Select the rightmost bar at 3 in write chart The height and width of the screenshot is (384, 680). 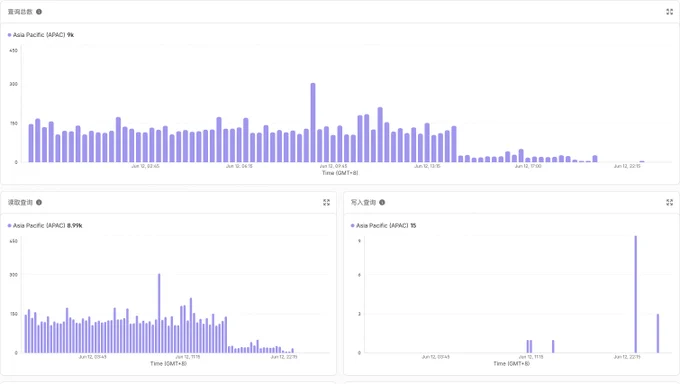coord(658,333)
